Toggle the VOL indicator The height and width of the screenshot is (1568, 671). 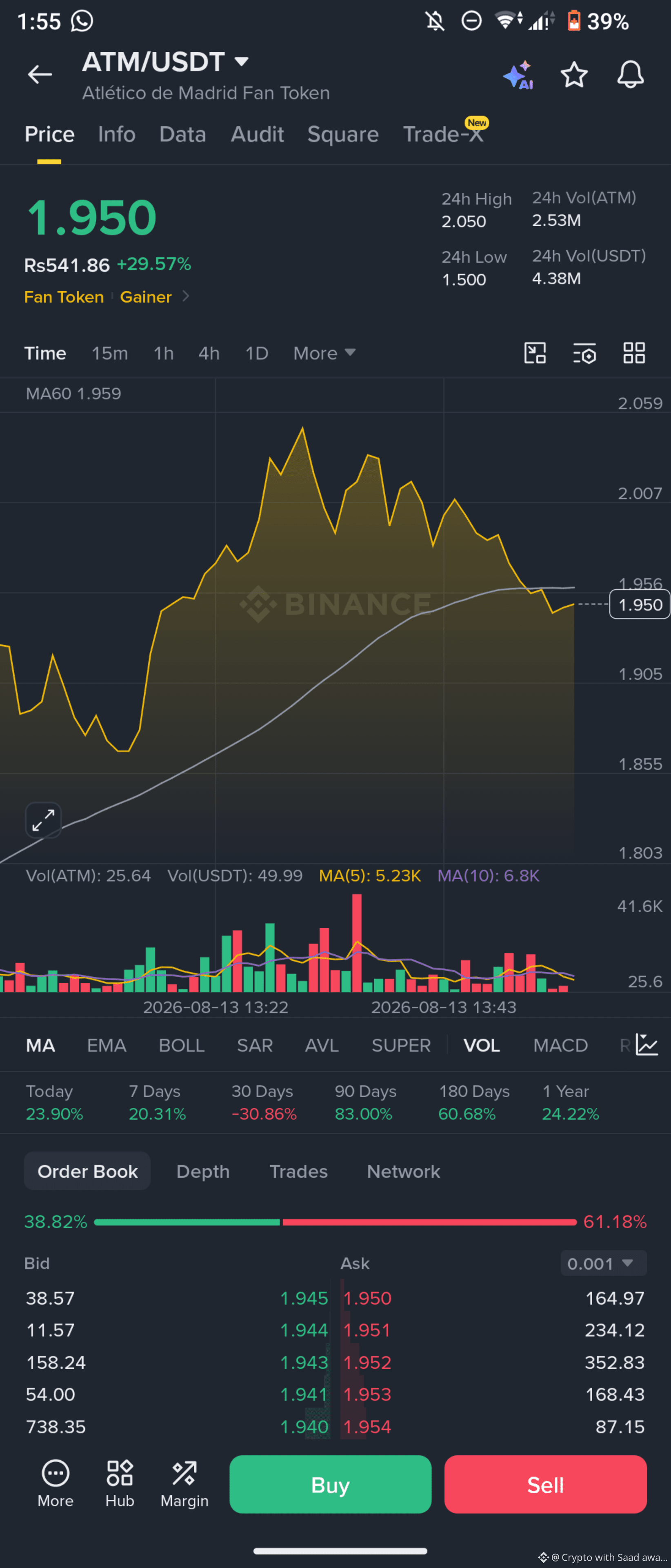click(482, 1045)
